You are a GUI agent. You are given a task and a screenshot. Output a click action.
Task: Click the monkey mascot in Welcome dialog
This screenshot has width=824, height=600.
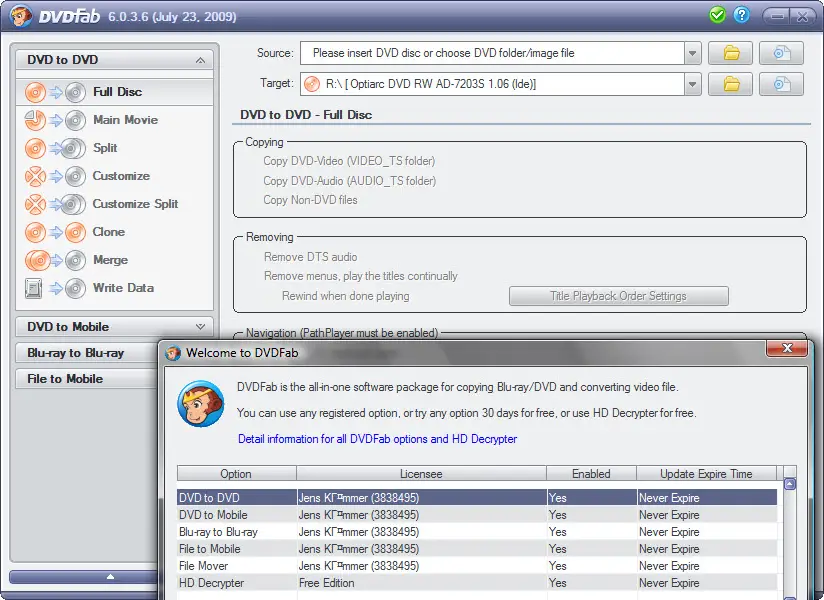201,404
